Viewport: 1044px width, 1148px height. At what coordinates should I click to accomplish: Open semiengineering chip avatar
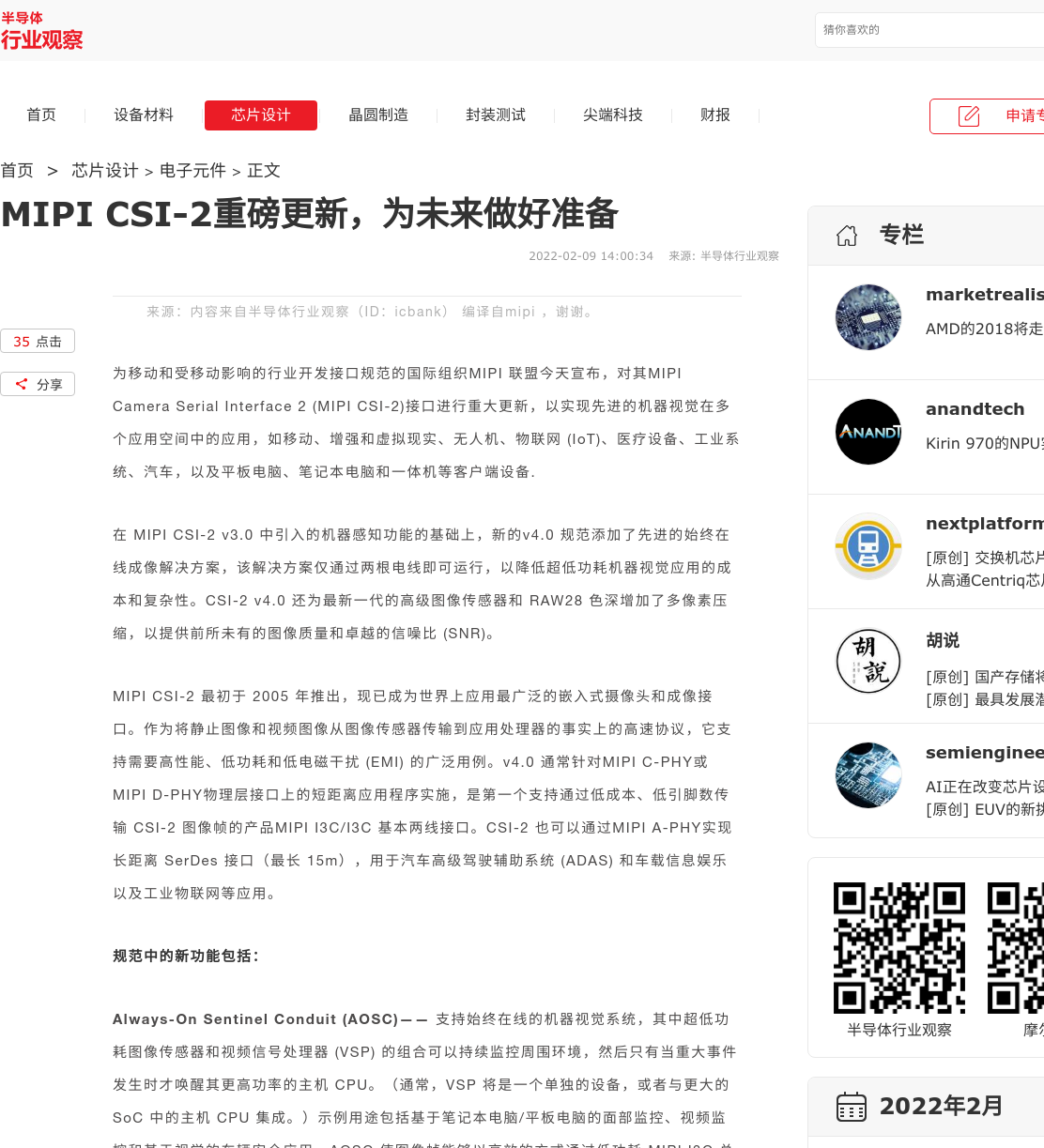868,775
